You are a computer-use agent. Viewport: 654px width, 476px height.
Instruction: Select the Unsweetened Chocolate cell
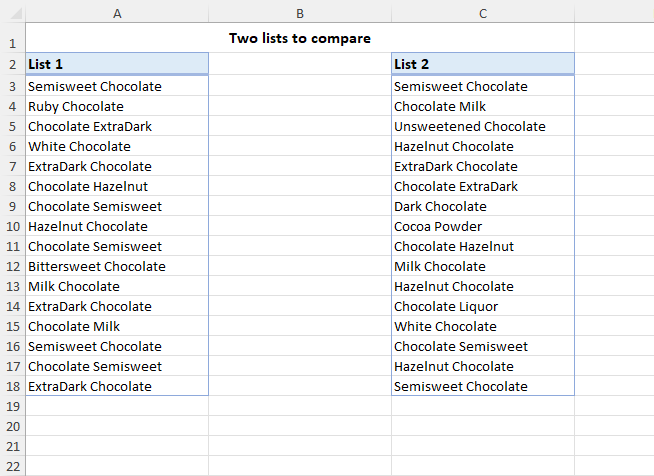coord(483,126)
